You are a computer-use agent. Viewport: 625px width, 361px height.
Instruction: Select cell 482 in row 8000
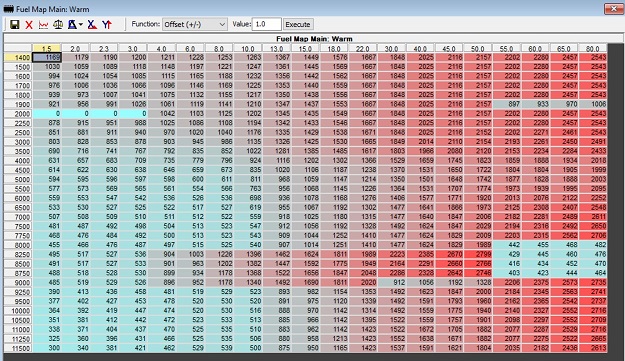point(592,245)
